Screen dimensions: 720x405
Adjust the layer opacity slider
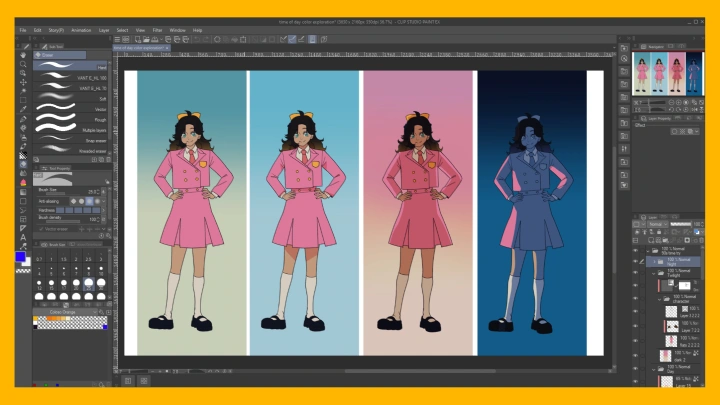[x=681, y=224]
